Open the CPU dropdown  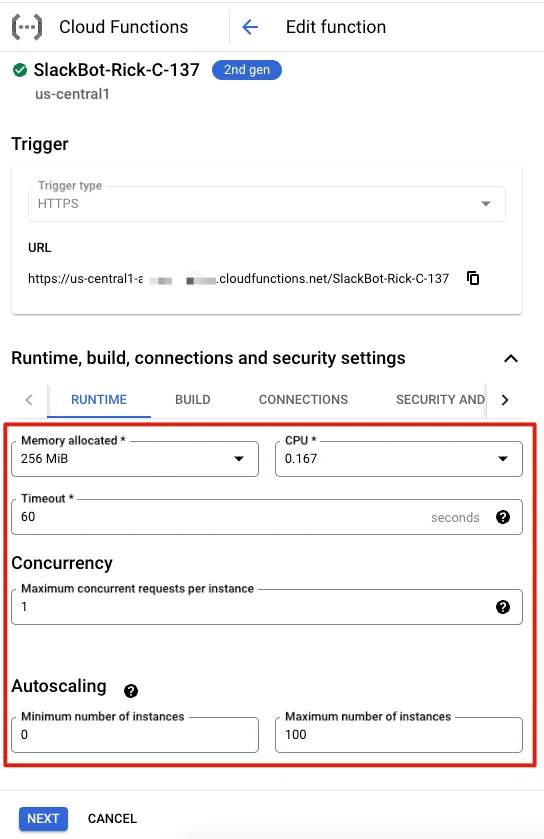point(399,459)
